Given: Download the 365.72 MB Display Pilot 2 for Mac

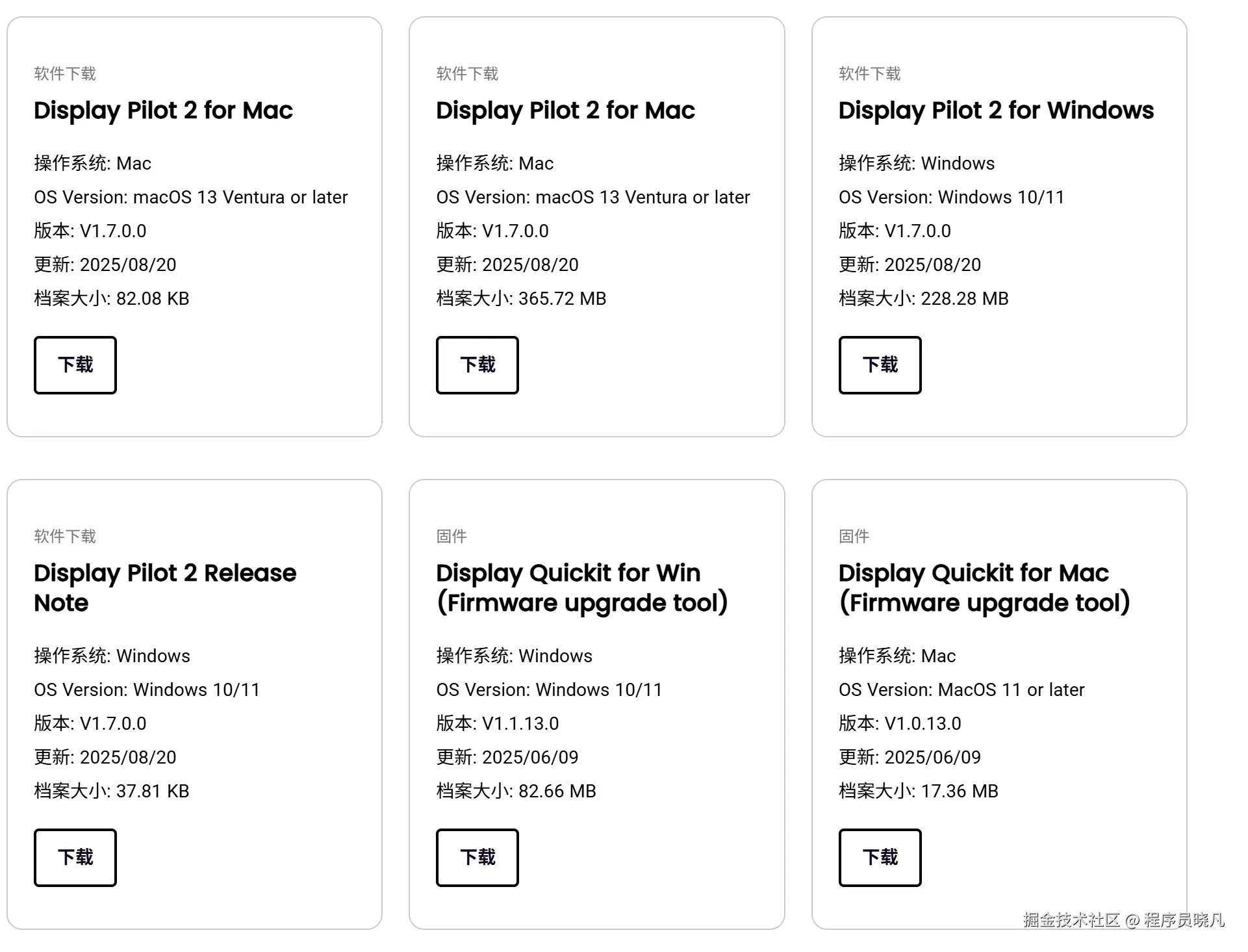Looking at the screenshot, I should click(x=478, y=365).
